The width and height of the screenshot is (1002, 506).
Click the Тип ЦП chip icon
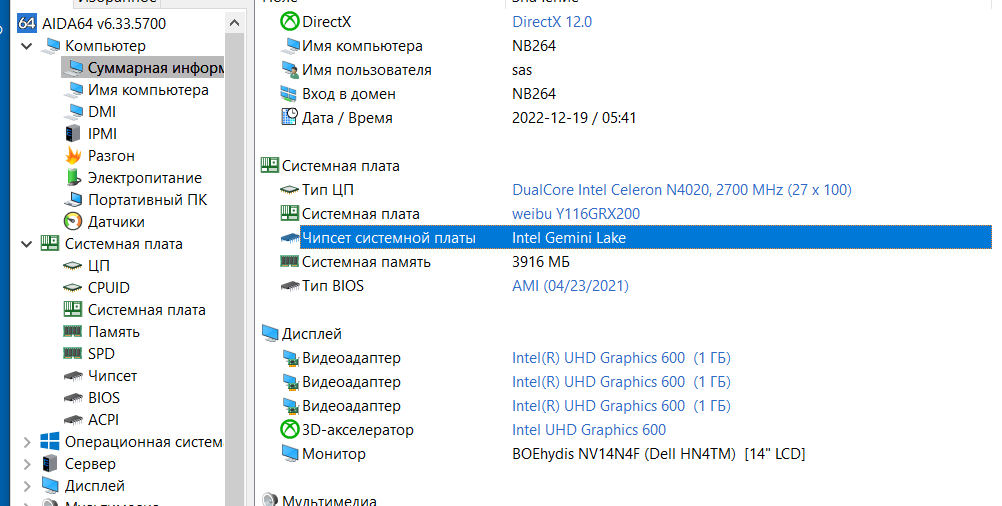pyautogui.click(x=290, y=190)
